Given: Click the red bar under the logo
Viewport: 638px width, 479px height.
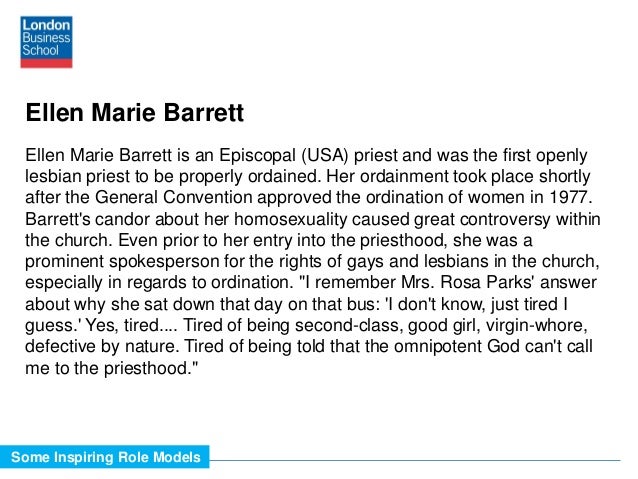Looking at the screenshot, I should pos(46,63).
